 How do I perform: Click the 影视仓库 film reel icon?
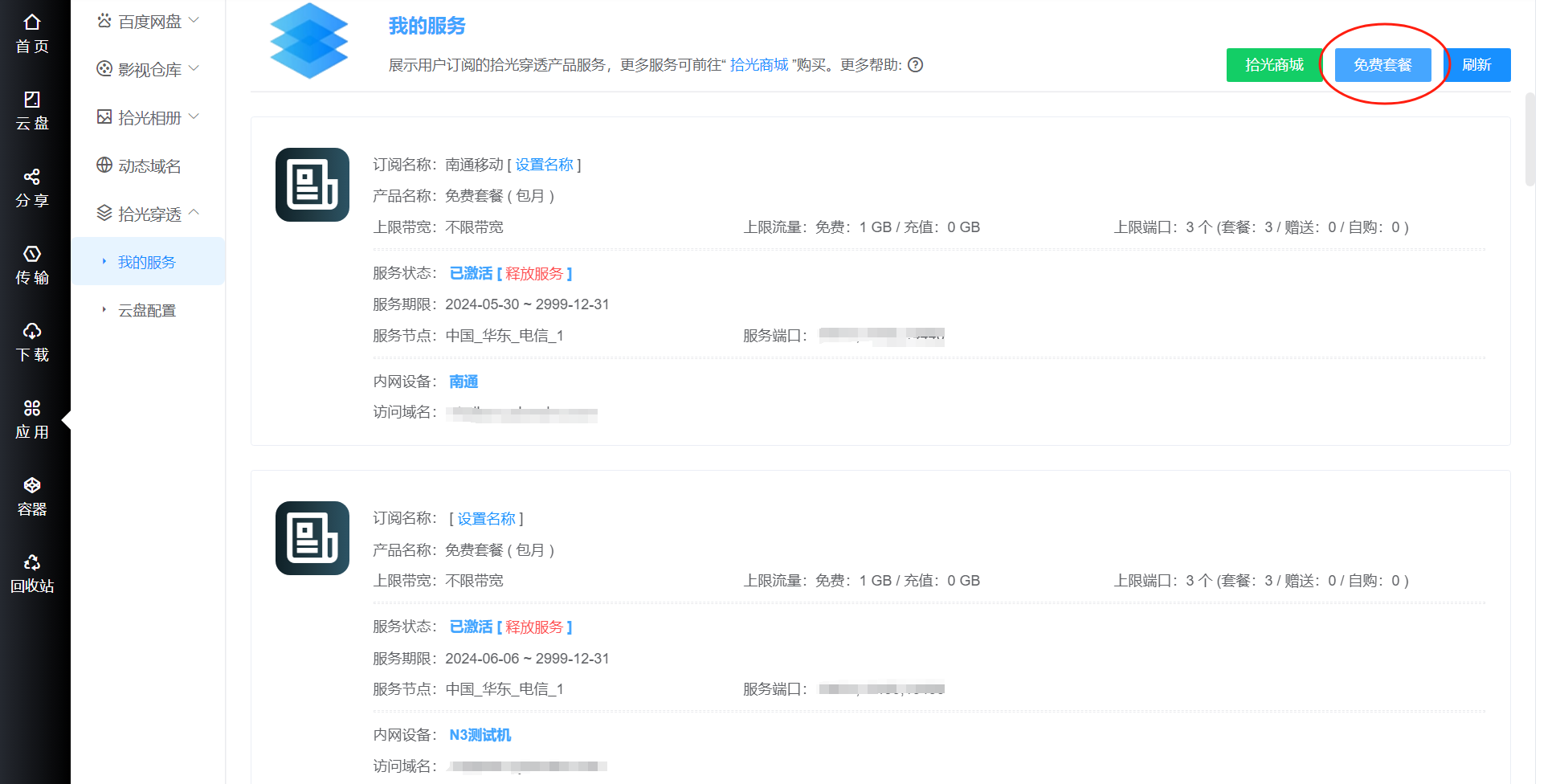pos(104,69)
